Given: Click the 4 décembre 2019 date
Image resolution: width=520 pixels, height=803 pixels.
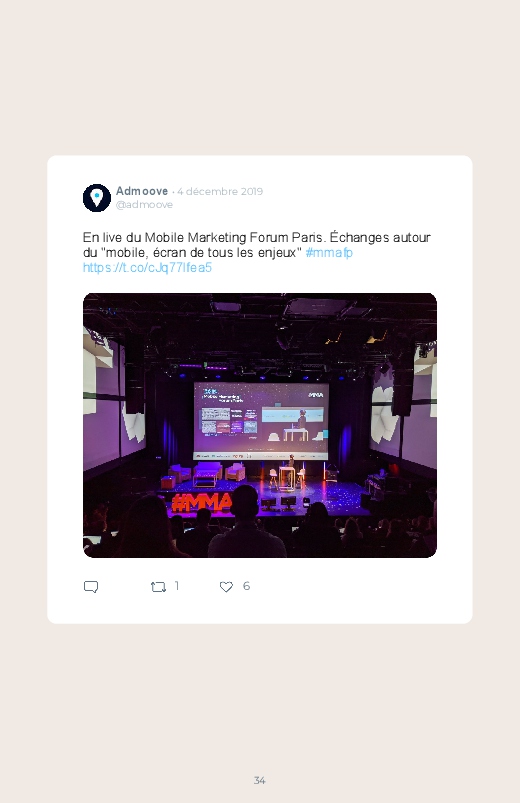Looking at the screenshot, I should (220, 192).
